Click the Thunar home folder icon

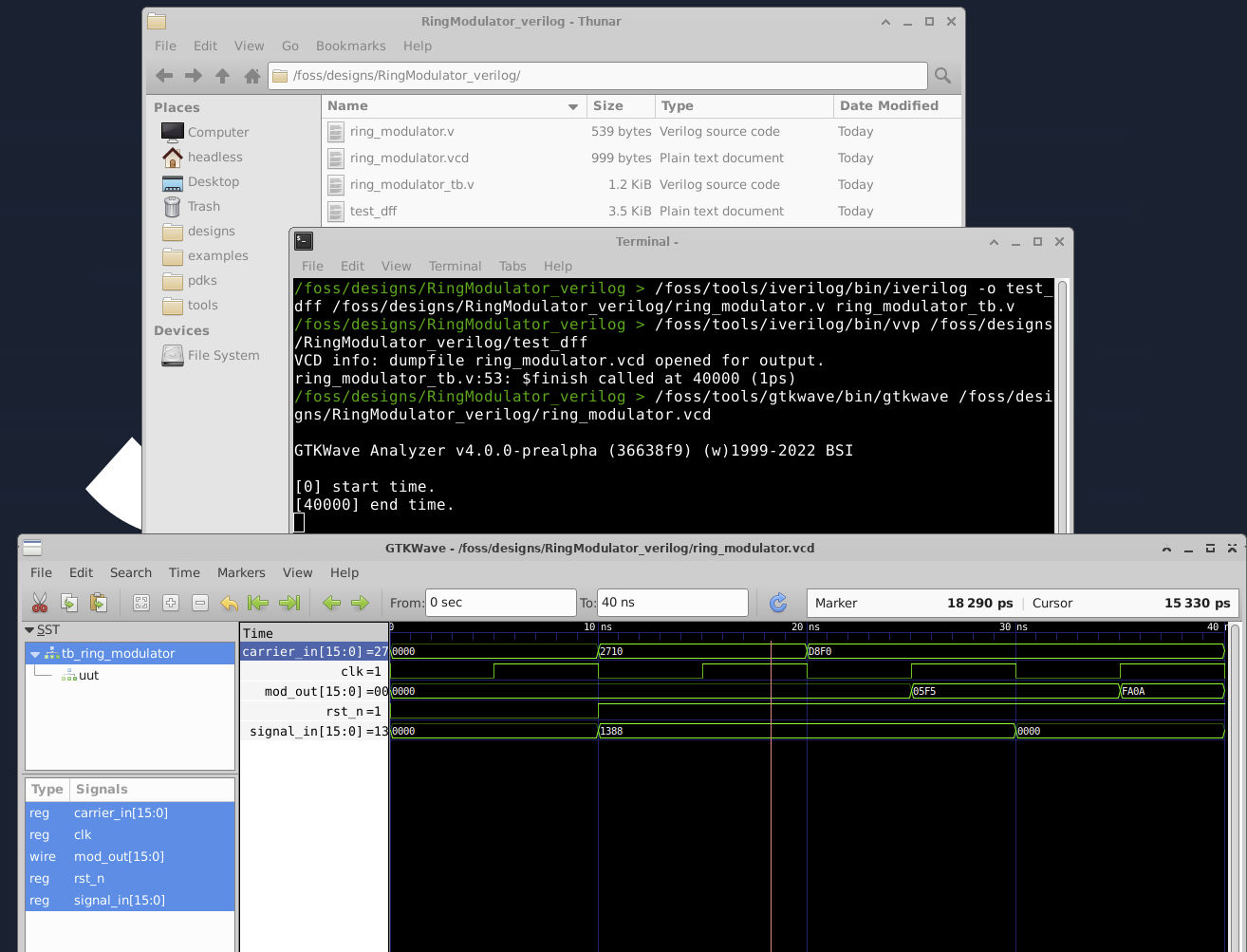click(251, 76)
